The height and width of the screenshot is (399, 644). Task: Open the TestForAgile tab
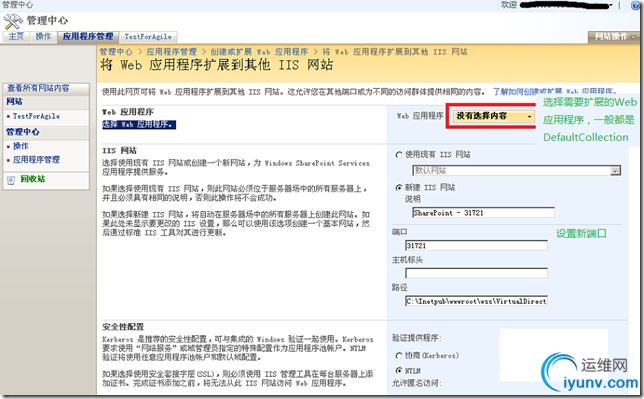click(148, 37)
